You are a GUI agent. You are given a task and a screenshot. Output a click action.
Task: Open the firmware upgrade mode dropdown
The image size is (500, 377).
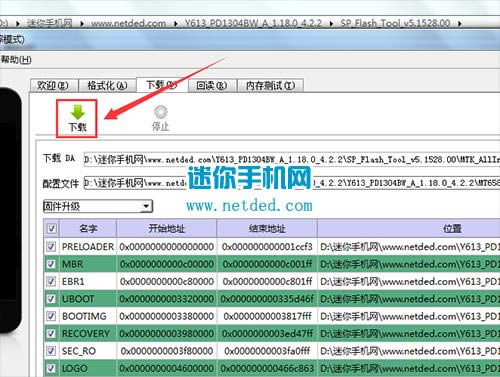click(x=98, y=206)
